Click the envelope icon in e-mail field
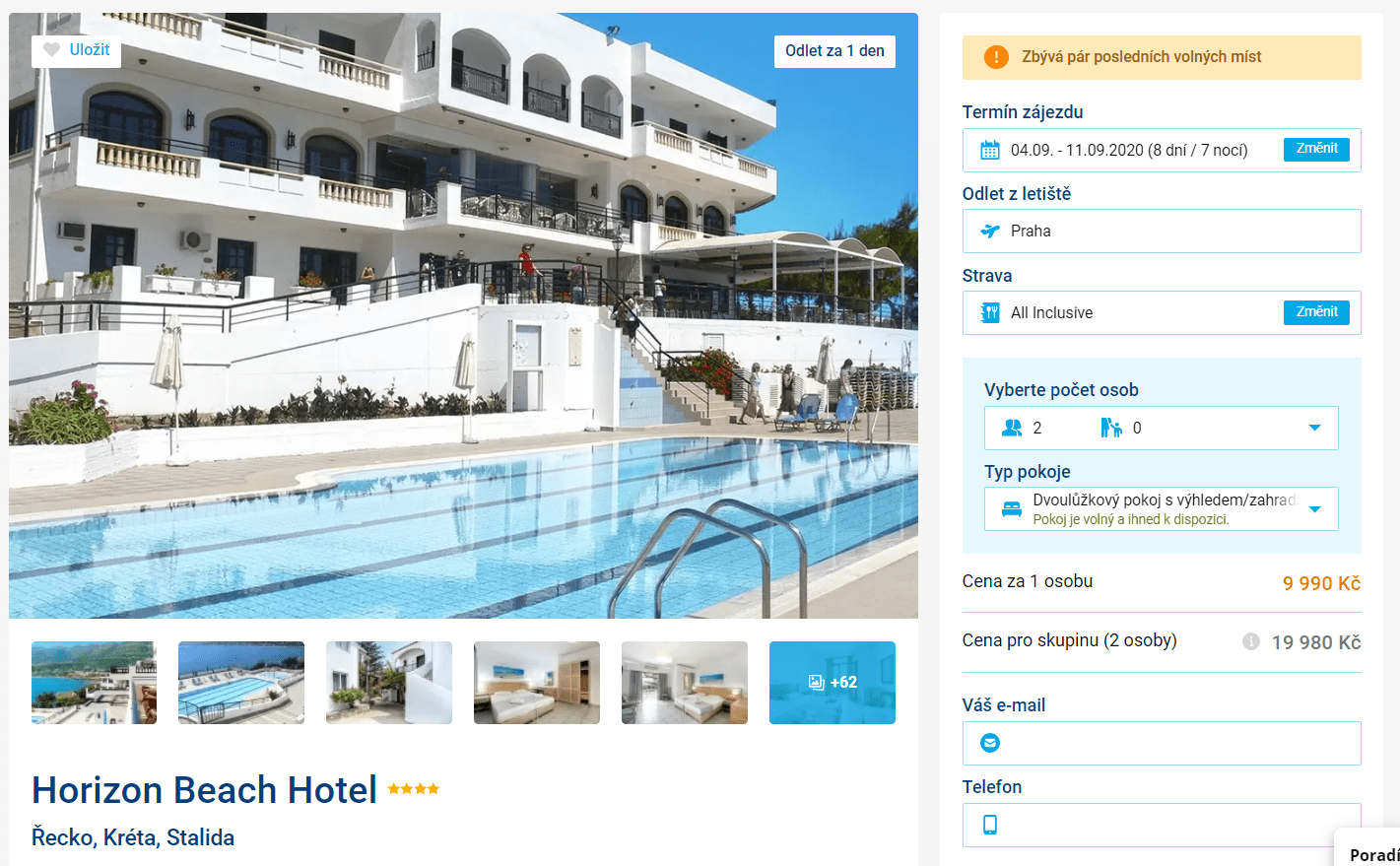This screenshot has height=866, width=1400. coord(990,743)
